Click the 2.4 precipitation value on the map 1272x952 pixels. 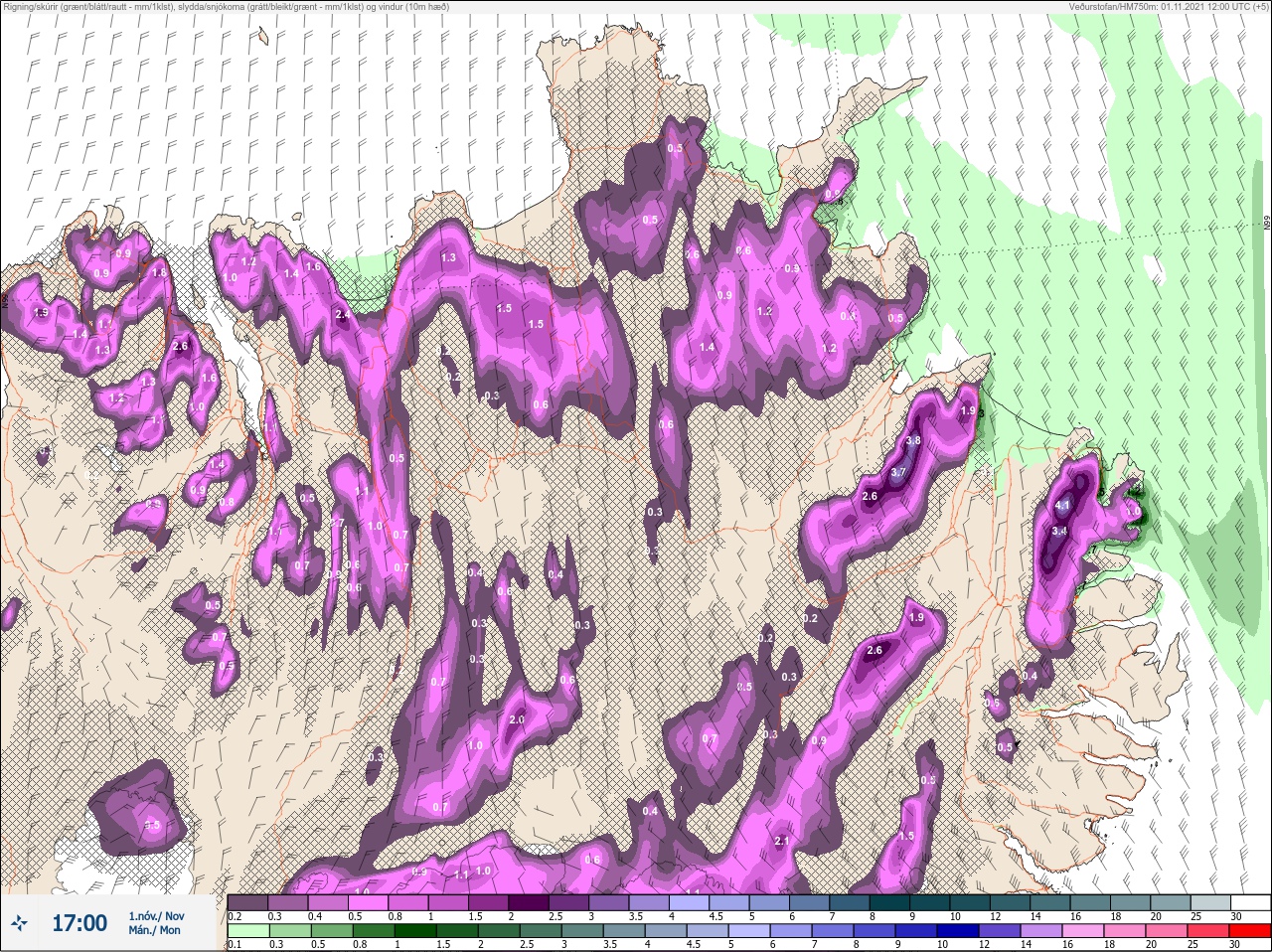click(x=344, y=314)
